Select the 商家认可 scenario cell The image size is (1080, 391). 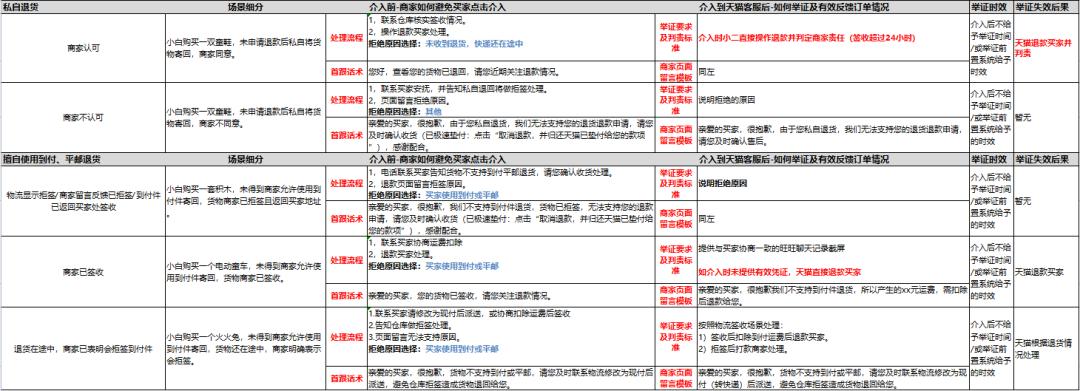[83, 48]
